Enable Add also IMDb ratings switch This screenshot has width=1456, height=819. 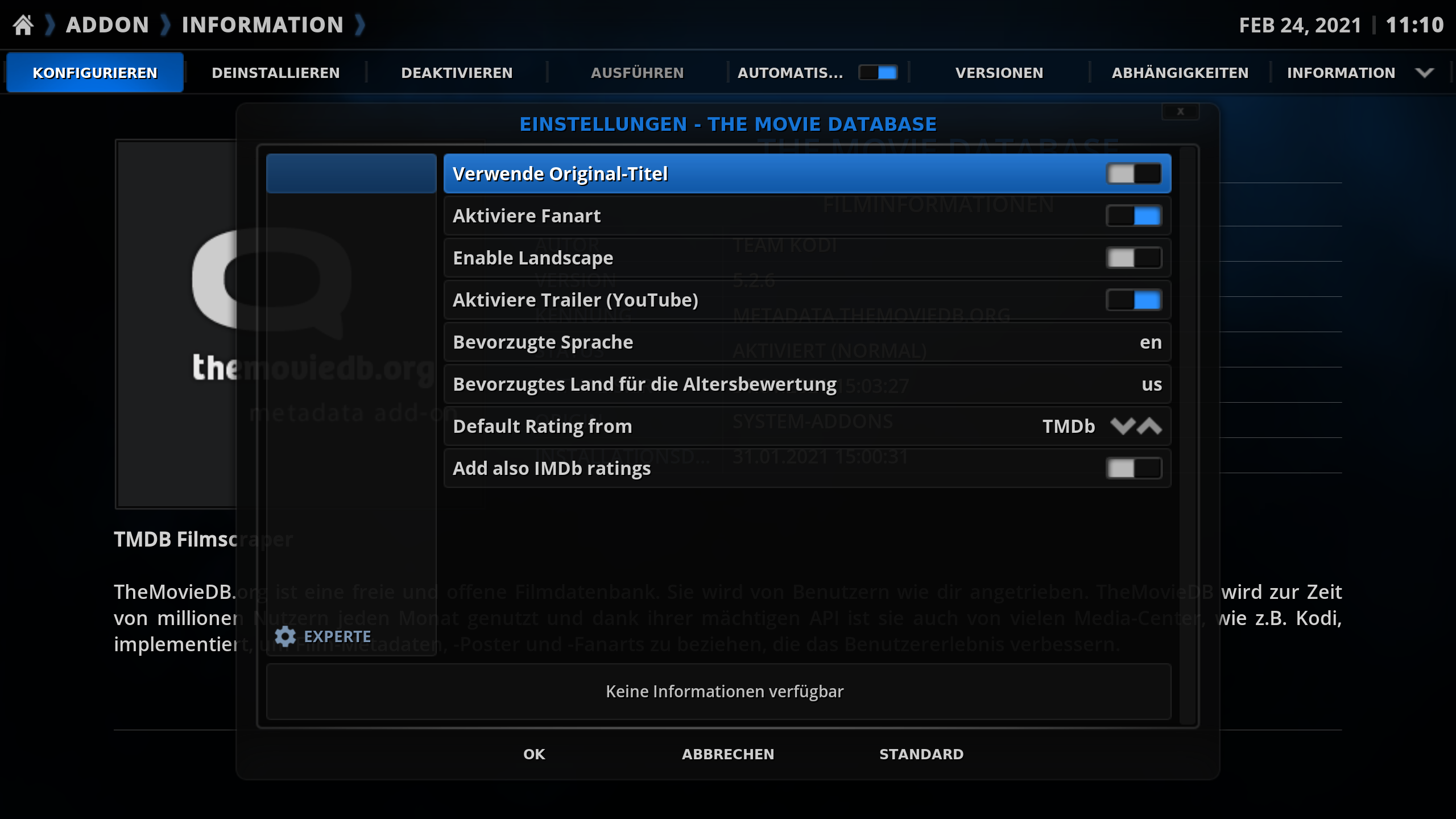click(1134, 469)
